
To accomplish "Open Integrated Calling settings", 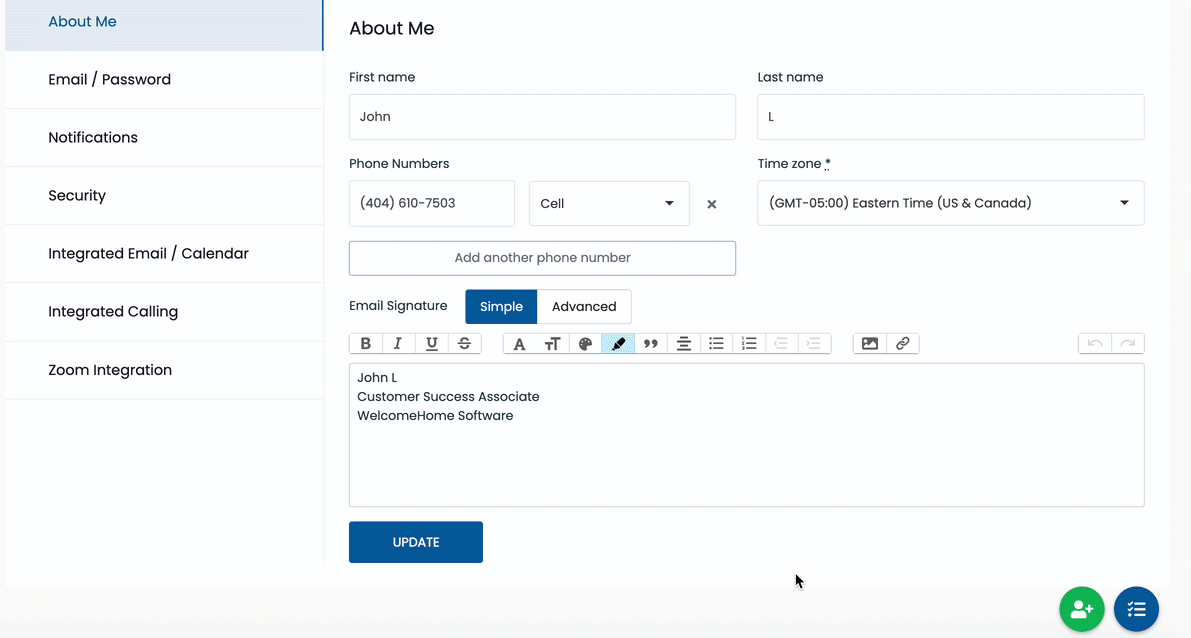I will [164, 311].
